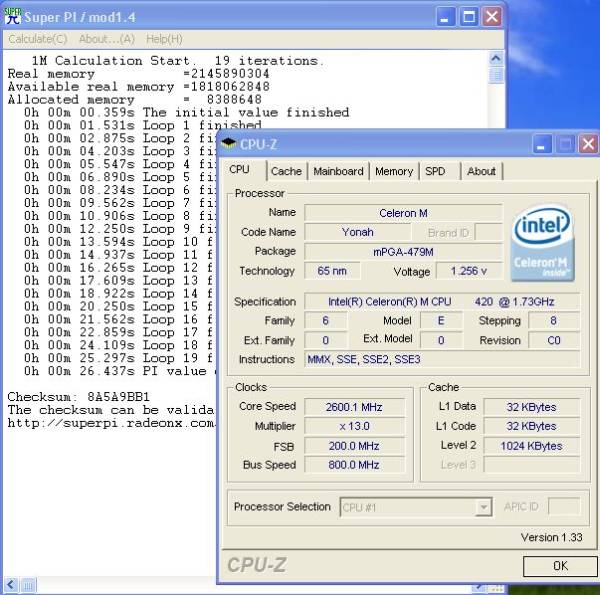This screenshot has width=600, height=595.
Task: Click the FSB value 200.0 MHz
Action: click(354, 446)
